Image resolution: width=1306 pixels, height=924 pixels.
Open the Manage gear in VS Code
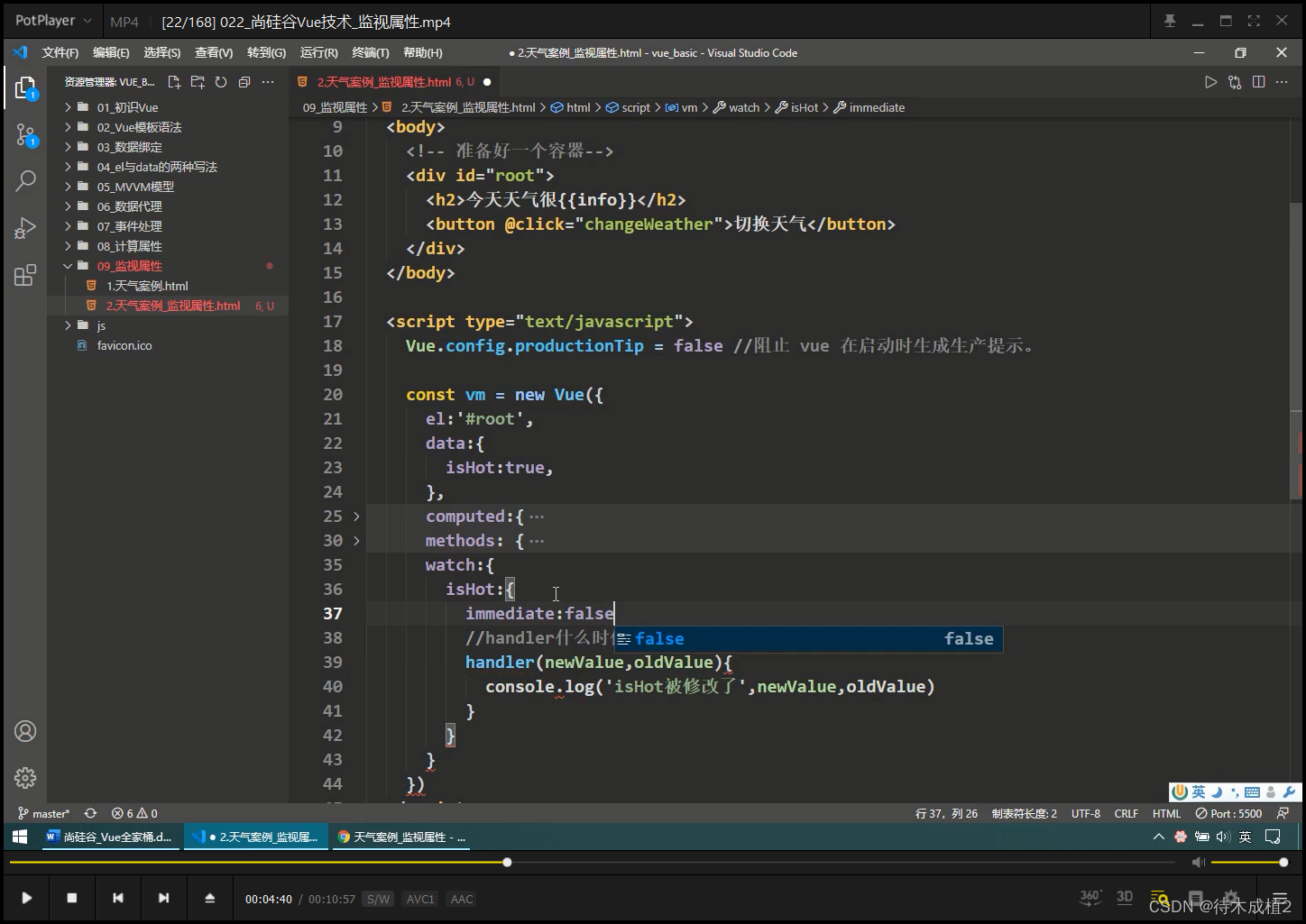point(25,777)
